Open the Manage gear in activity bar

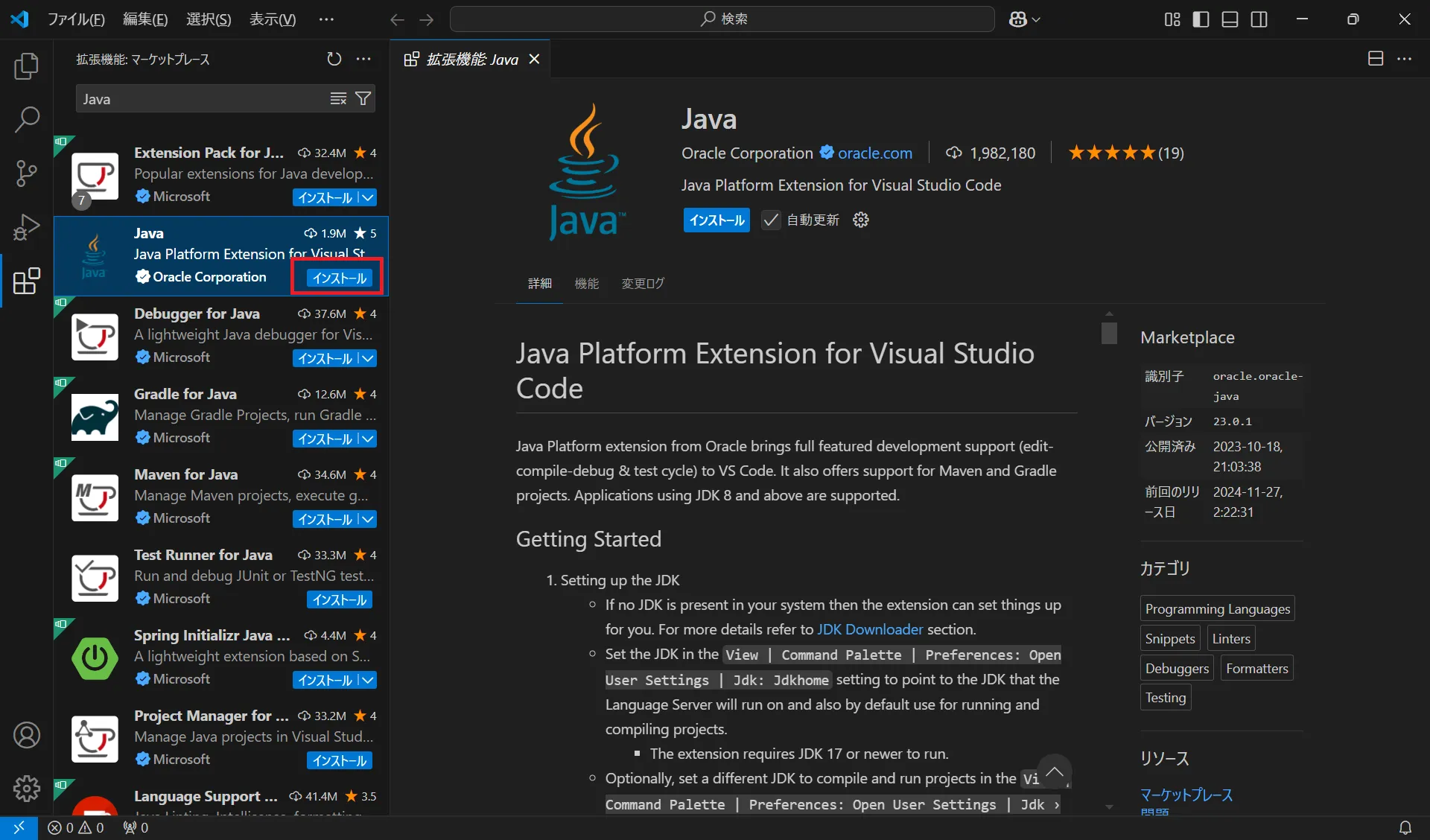click(x=26, y=788)
